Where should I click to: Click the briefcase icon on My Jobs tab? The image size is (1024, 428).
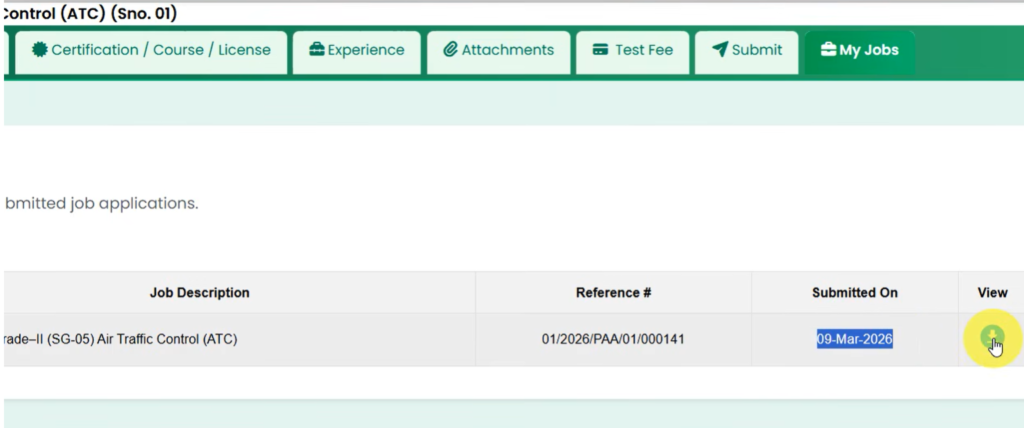[828, 50]
